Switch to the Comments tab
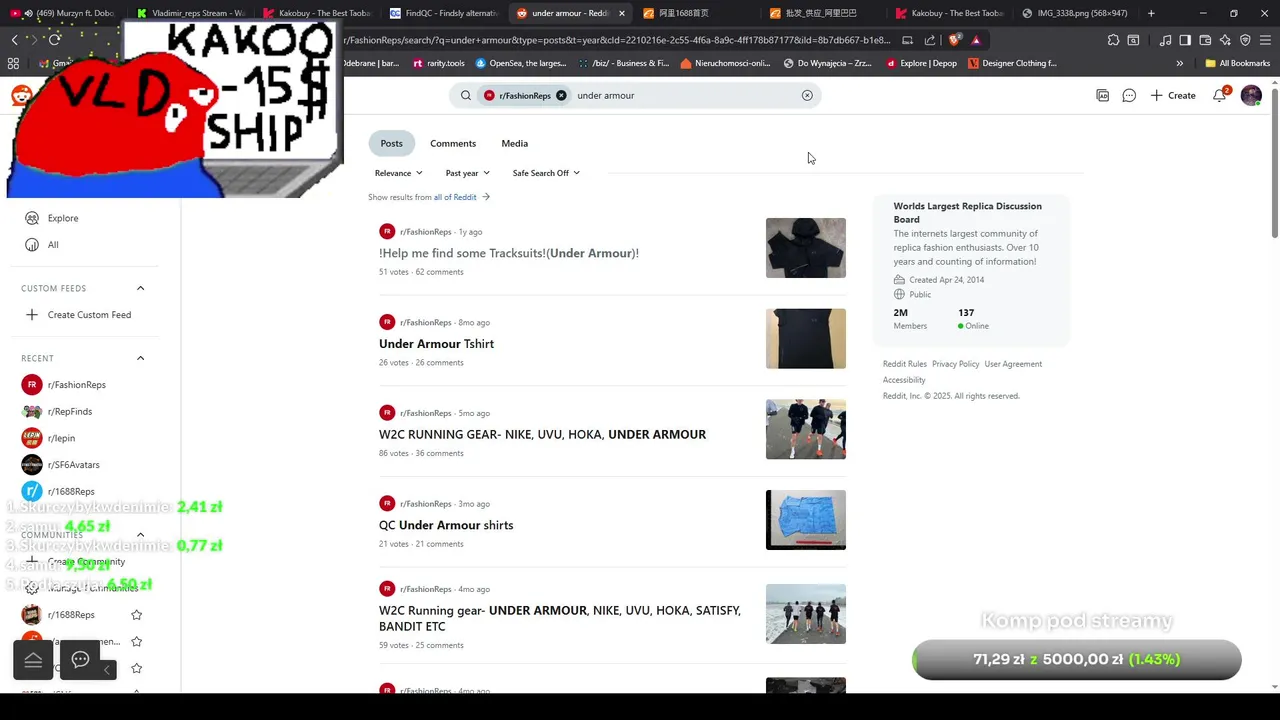Screen dimensions: 1280x720 (x=453, y=143)
